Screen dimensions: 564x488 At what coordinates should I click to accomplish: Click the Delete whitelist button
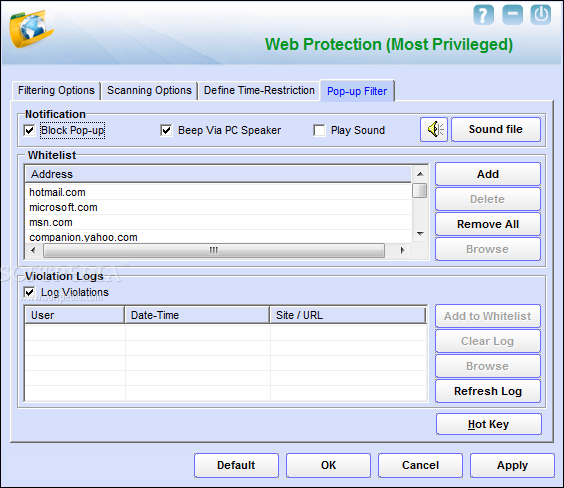point(488,199)
